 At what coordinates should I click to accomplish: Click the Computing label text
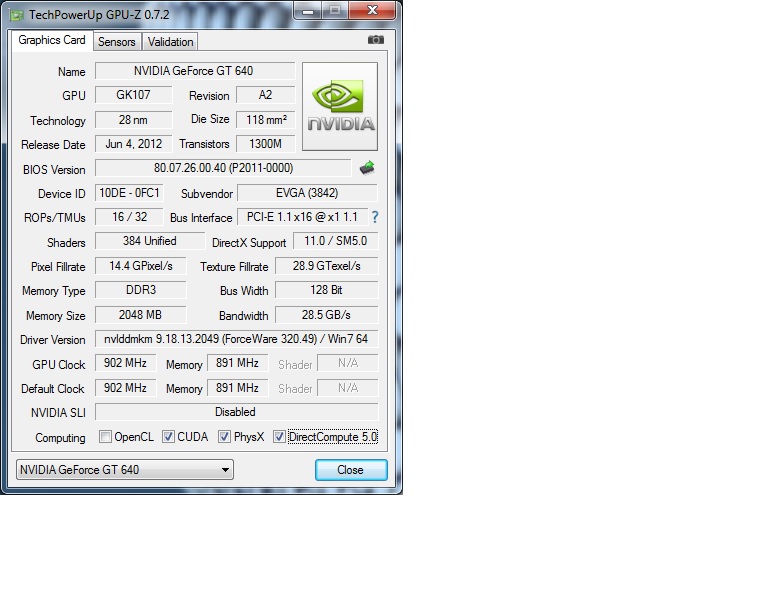pos(60,438)
